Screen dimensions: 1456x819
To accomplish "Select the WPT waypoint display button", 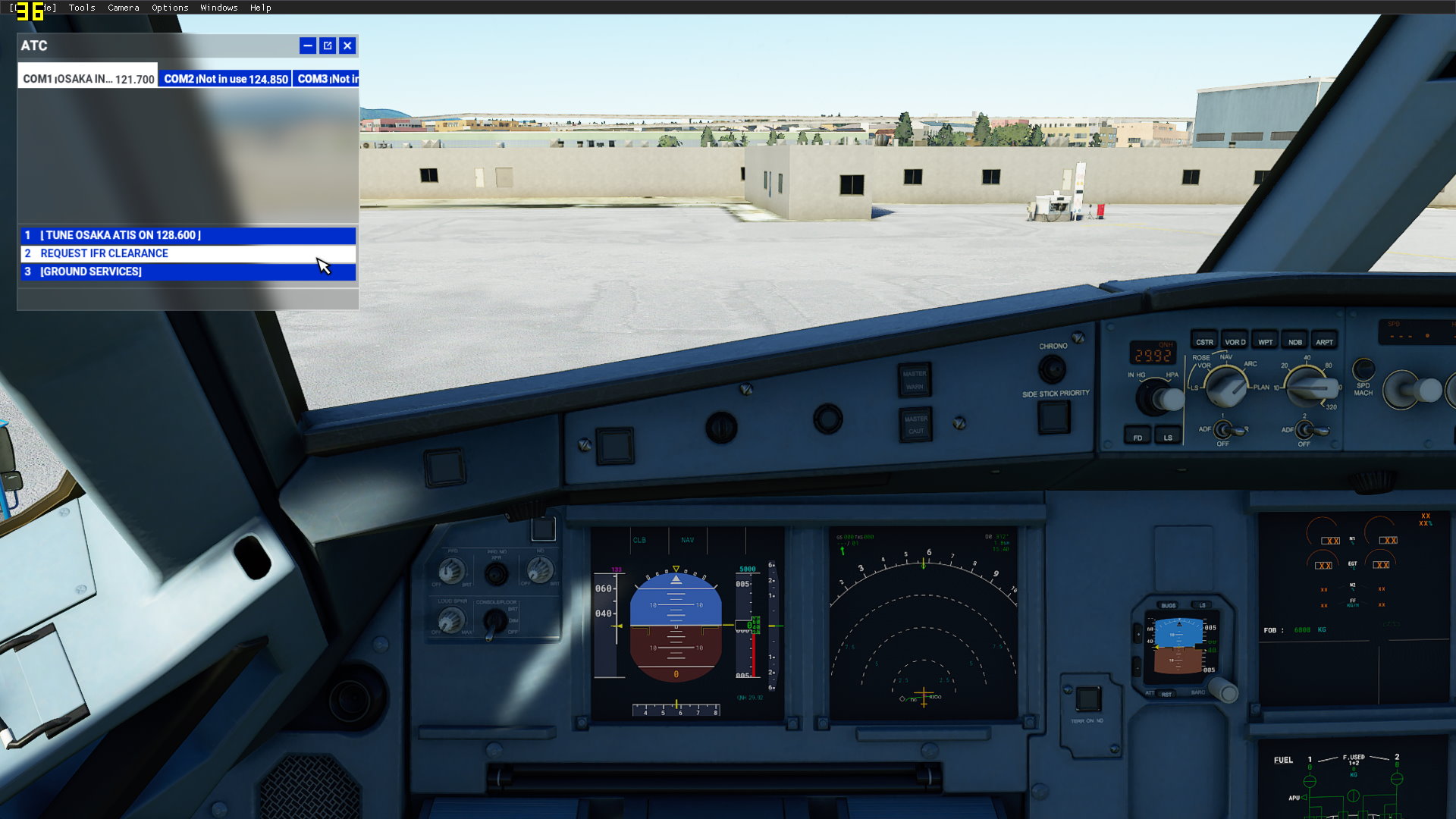I will [x=1266, y=341].
